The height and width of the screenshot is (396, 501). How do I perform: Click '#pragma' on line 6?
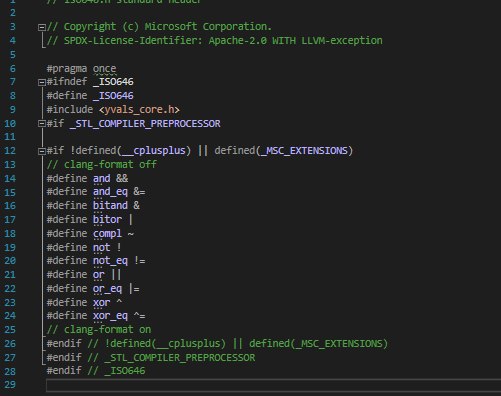(x=67, y=69)
